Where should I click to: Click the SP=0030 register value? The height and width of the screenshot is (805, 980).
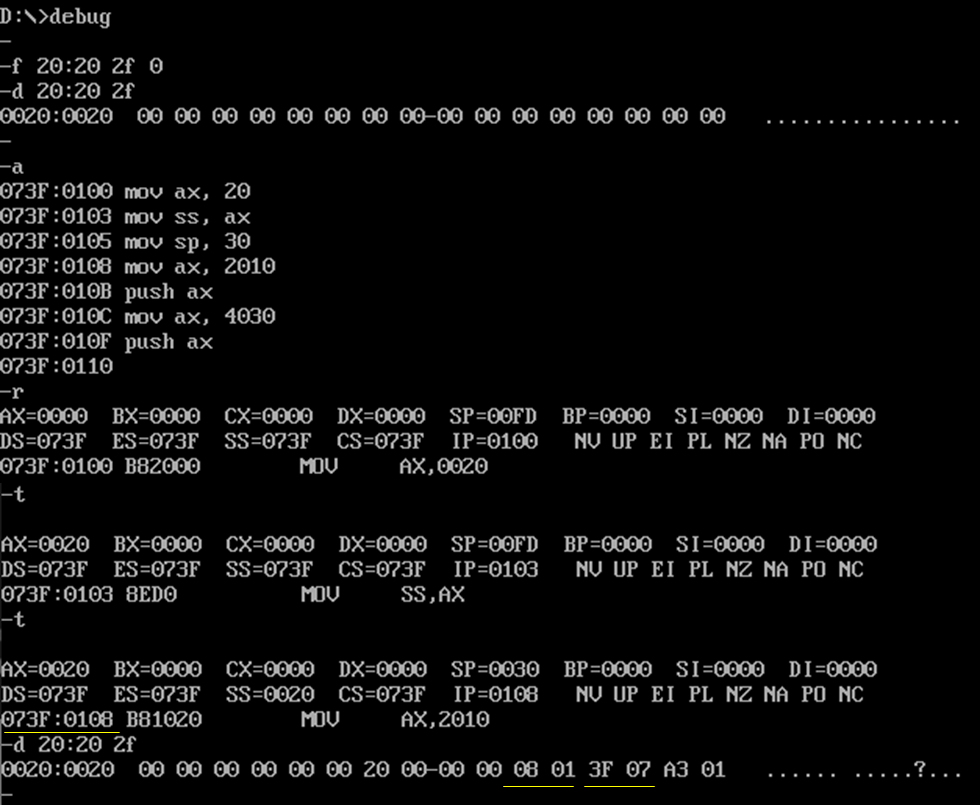click(x=495, y=669)
